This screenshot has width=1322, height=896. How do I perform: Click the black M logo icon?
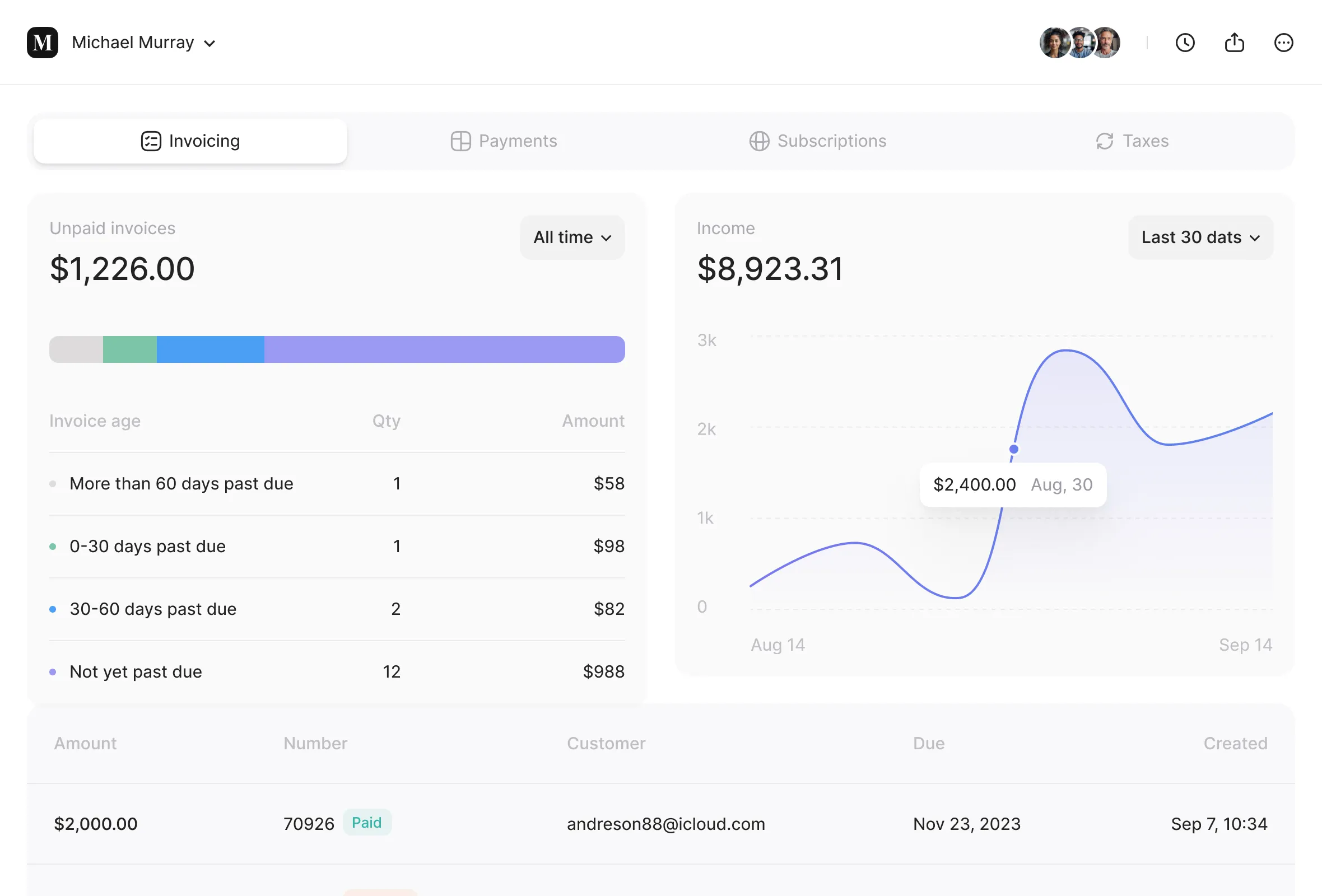pyautogui.click(x=43, y=43)
